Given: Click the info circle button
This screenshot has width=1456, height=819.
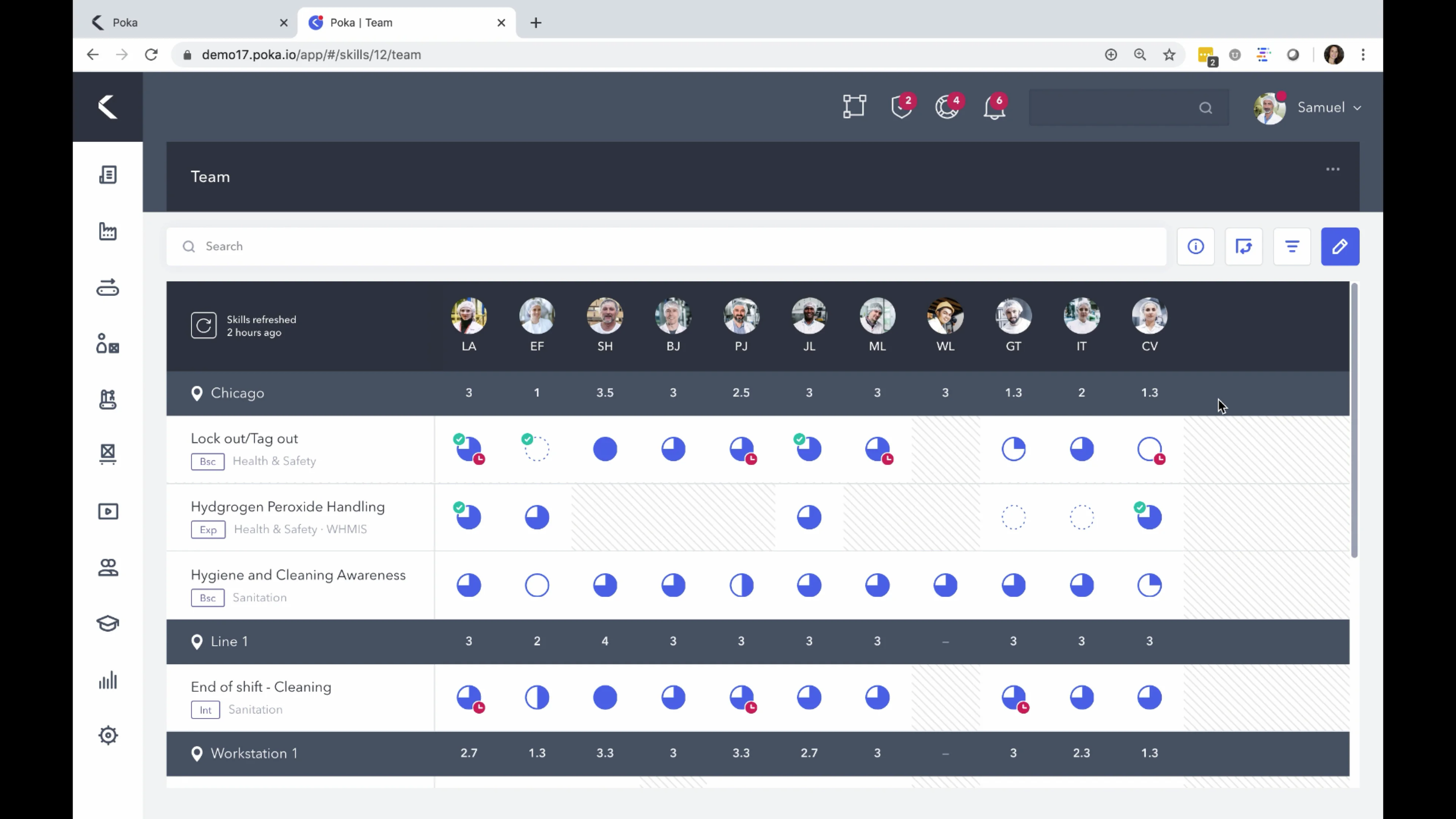Looking at the screenshot, I should tap(1196, 246).
